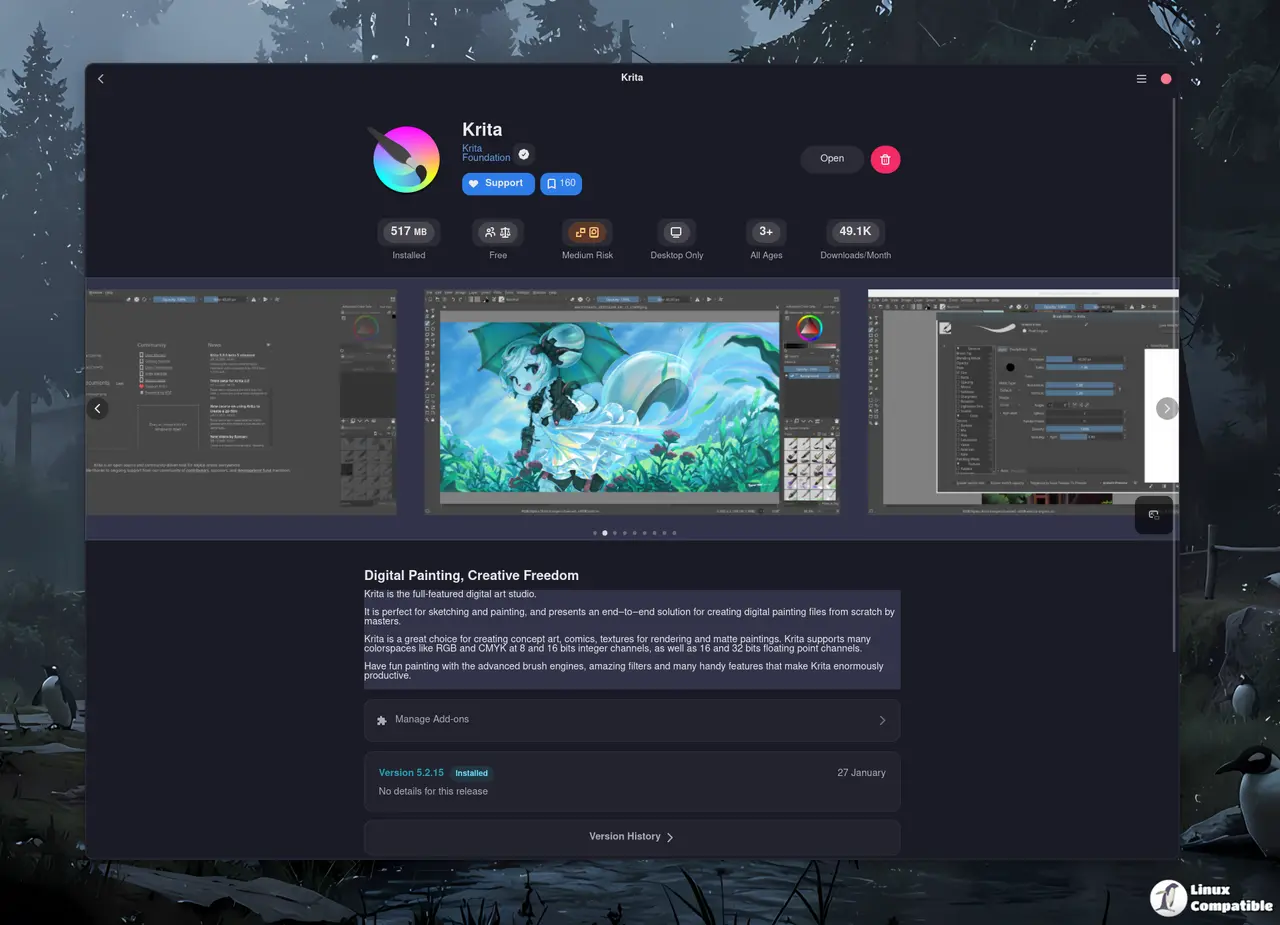
Task: Show the previous screenshot in carousel
Action: 98,408
